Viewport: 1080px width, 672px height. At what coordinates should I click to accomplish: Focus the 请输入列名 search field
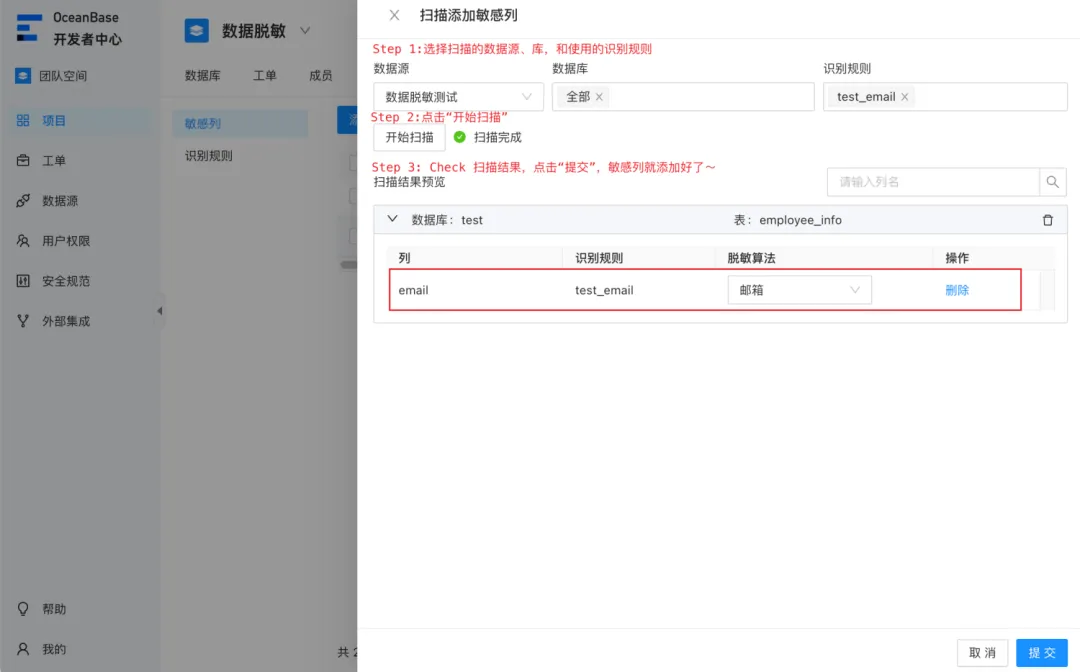(933, 182)
